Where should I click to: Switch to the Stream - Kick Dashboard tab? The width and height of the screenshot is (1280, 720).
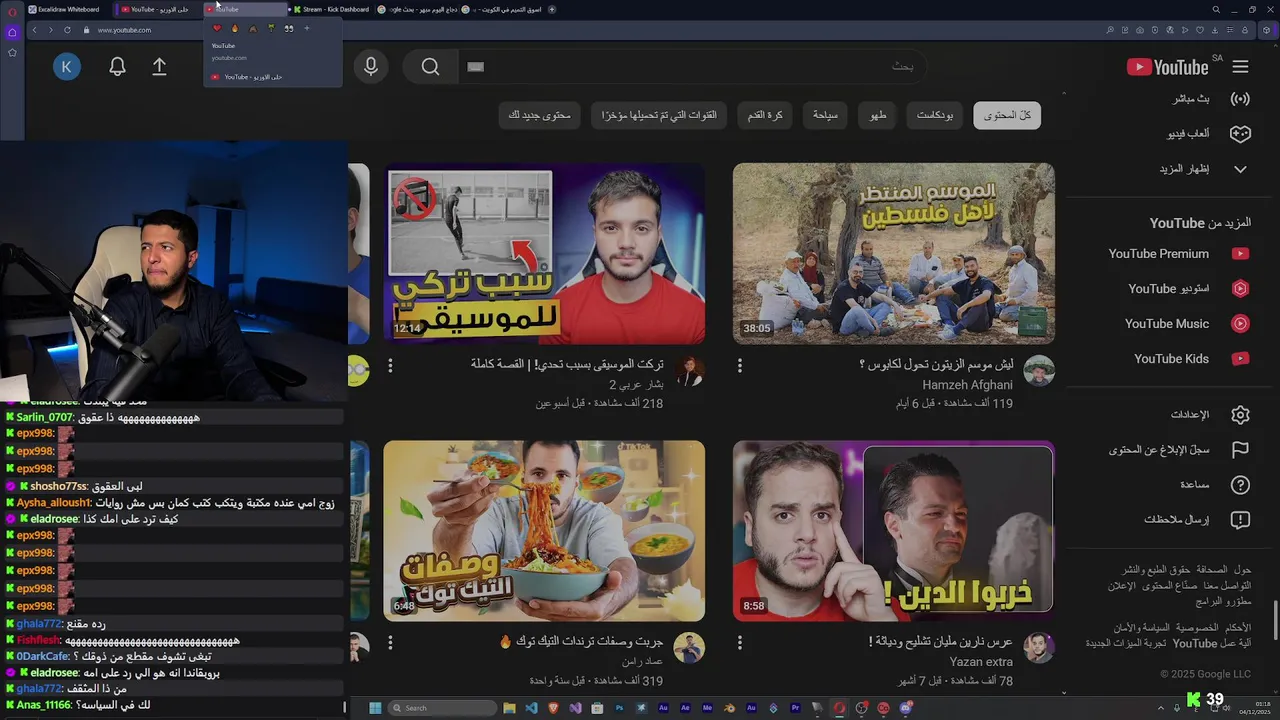[332, 9]
